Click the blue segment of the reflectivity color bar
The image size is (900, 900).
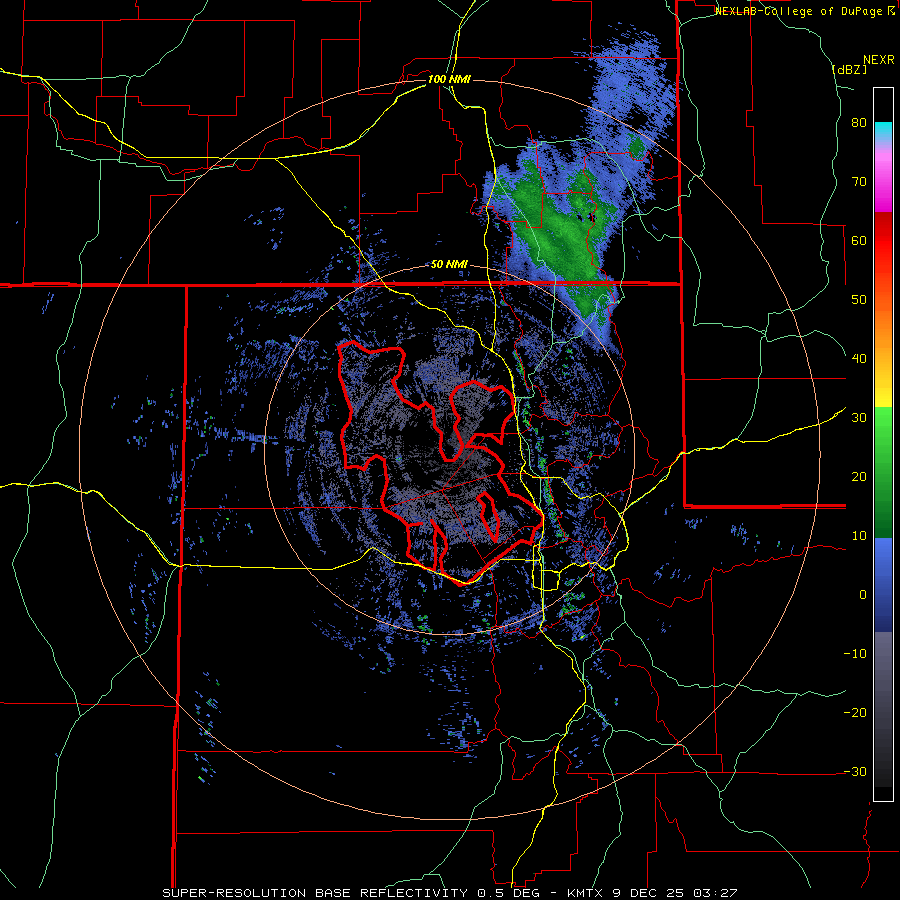point(883,584)
